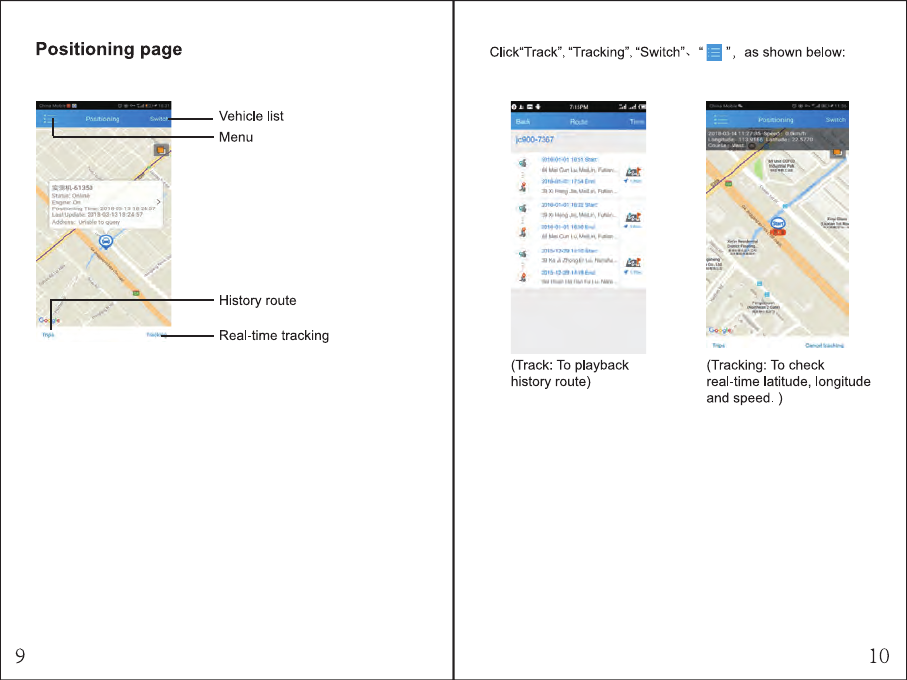
Task: Select the blue car marker on the left map
Action: click(x=105, y=242)
